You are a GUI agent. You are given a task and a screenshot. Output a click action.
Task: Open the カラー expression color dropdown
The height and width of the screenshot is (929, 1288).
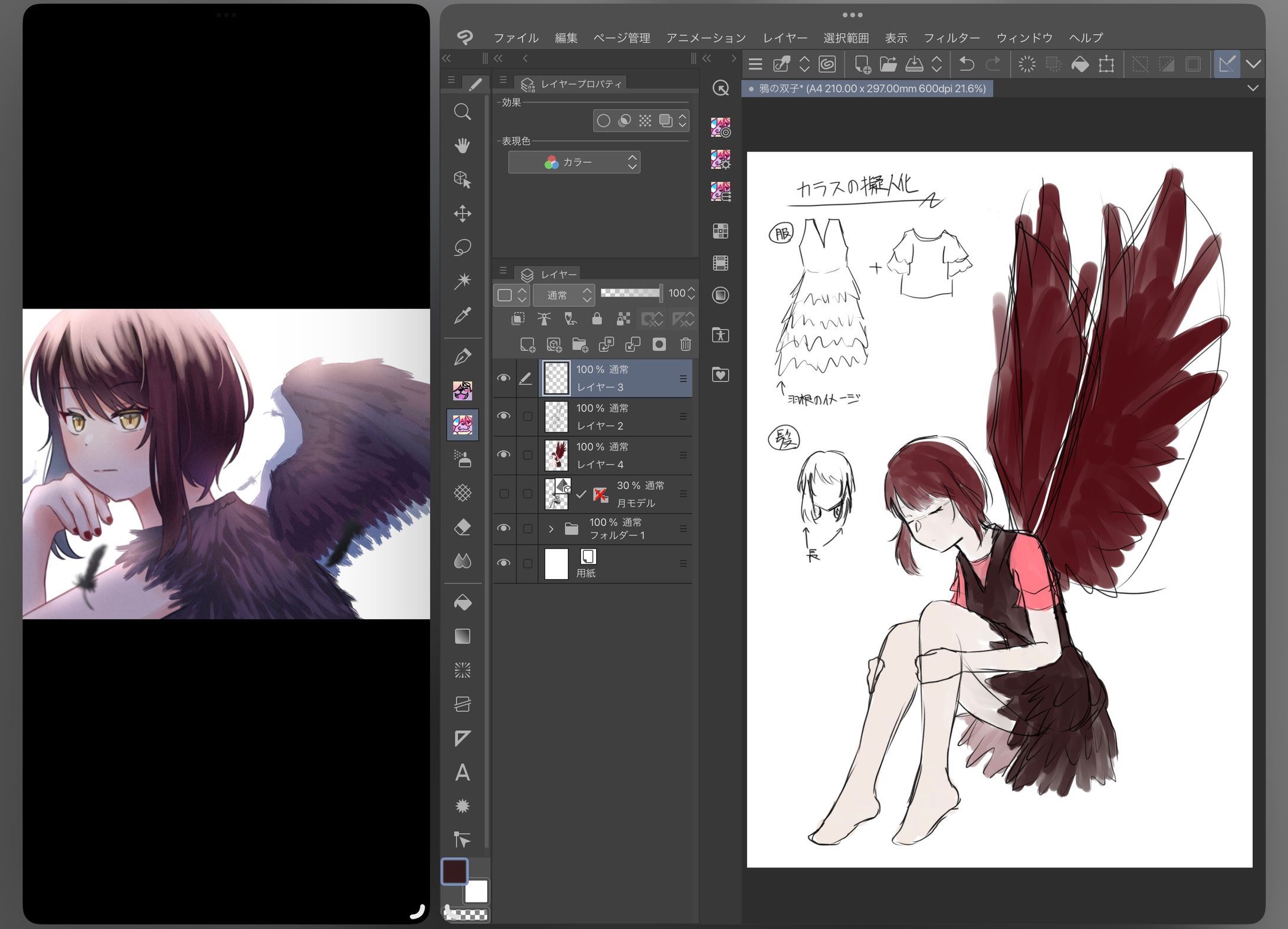coord(574,162)
